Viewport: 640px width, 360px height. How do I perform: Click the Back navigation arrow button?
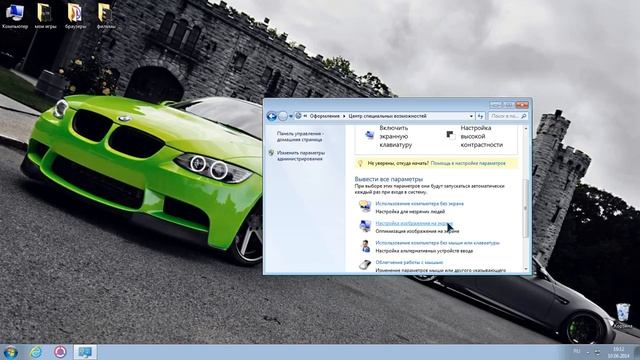[x=271, y=116]
